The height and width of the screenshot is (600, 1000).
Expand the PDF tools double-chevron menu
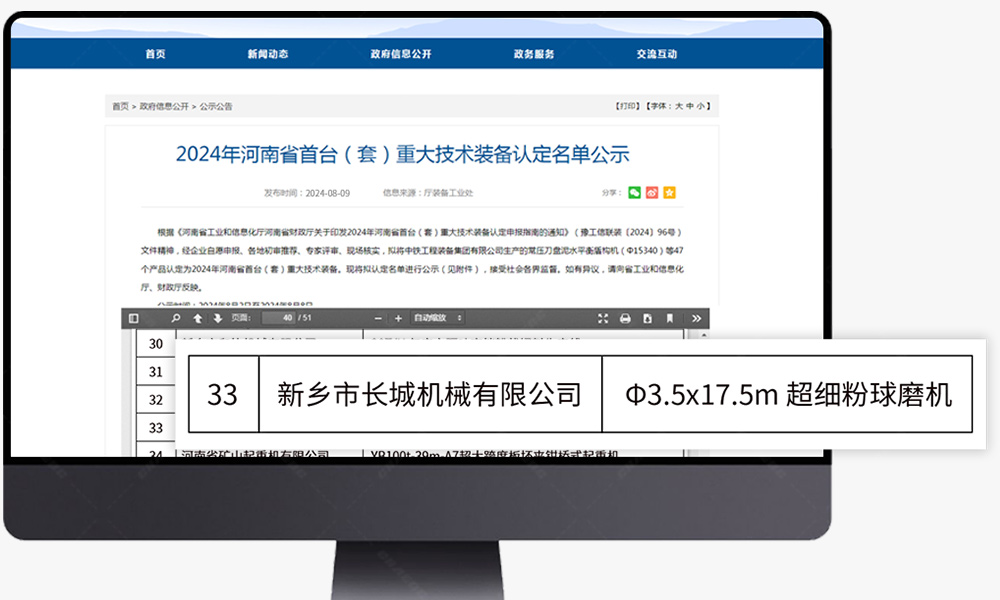(x=696, y=318)
